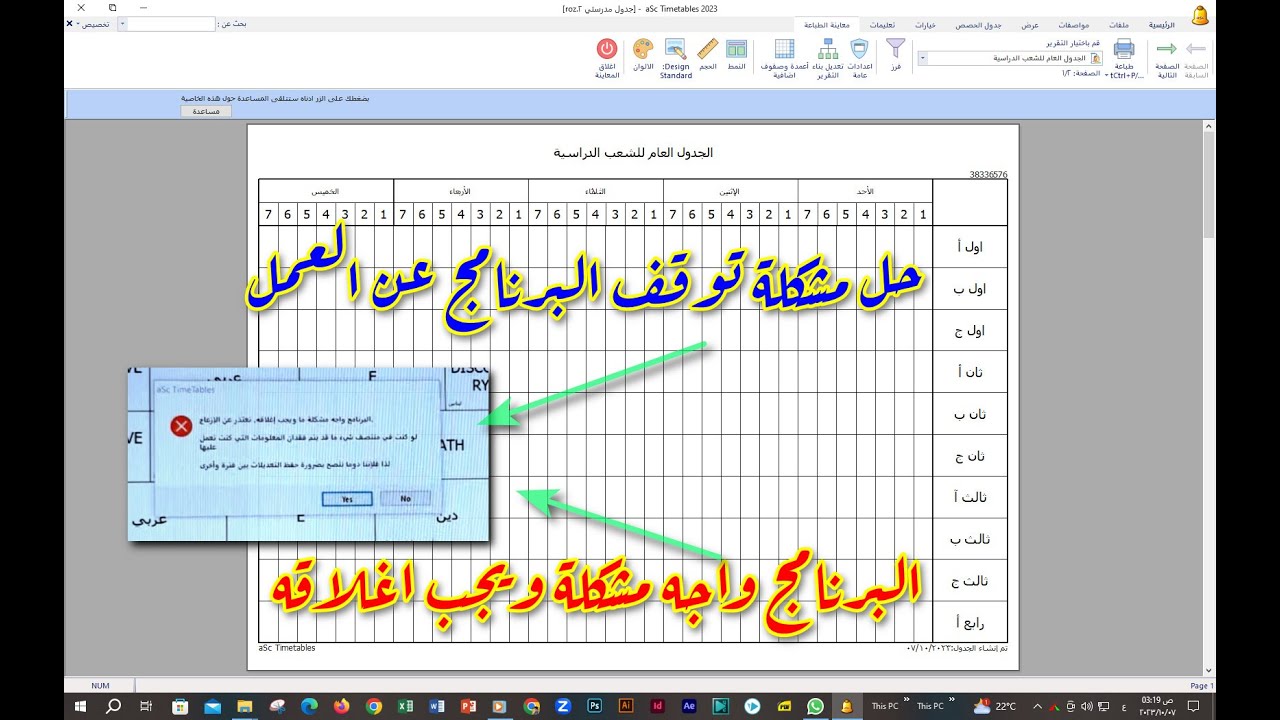
Task: Switch to الرئيسية ribbon tab
Action: click(1162, 23)
